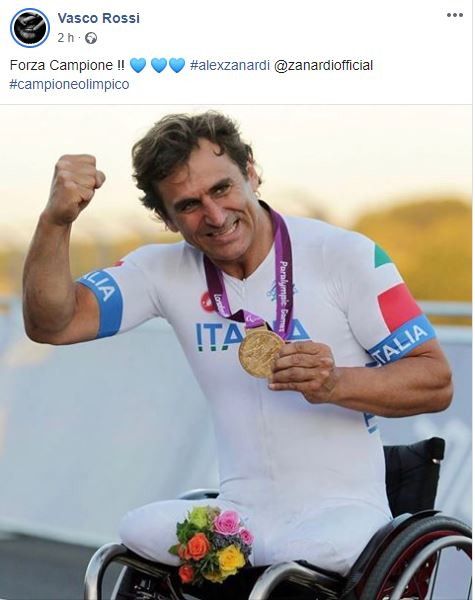Click Vasco Rossi's profile picture

coord(30,28)
